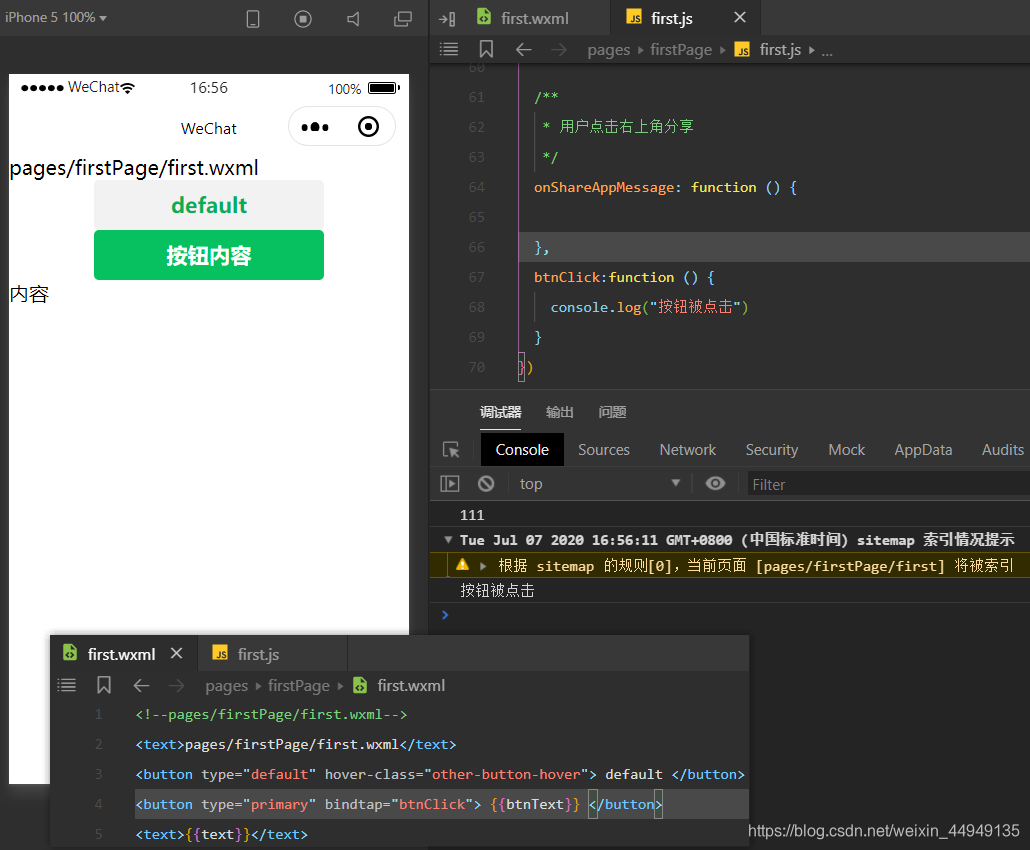This screenshot has width=1030, height=850.
Task: Toggle live expression eye icon
Action: pos(715,484)
